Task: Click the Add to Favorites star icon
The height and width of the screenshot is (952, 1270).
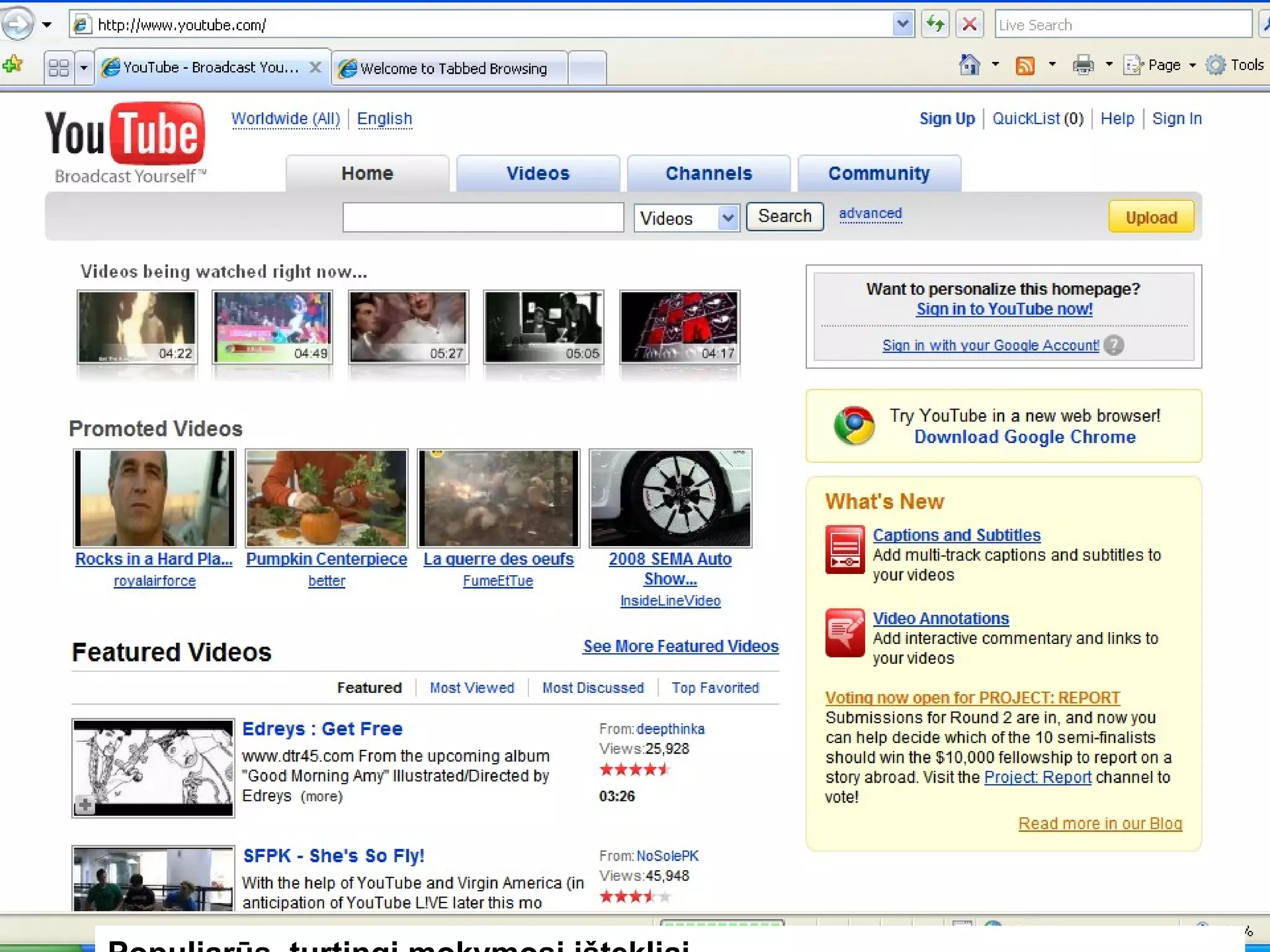Action: coord(12,64)
